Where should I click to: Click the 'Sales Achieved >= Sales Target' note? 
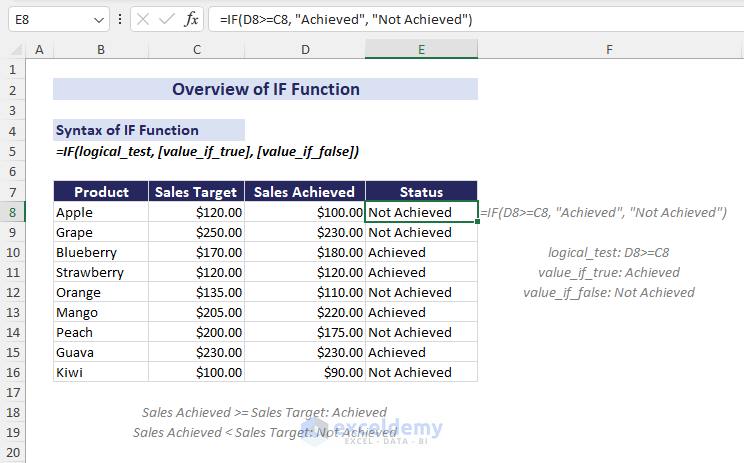pyautogui.click(x=264, y=412)
